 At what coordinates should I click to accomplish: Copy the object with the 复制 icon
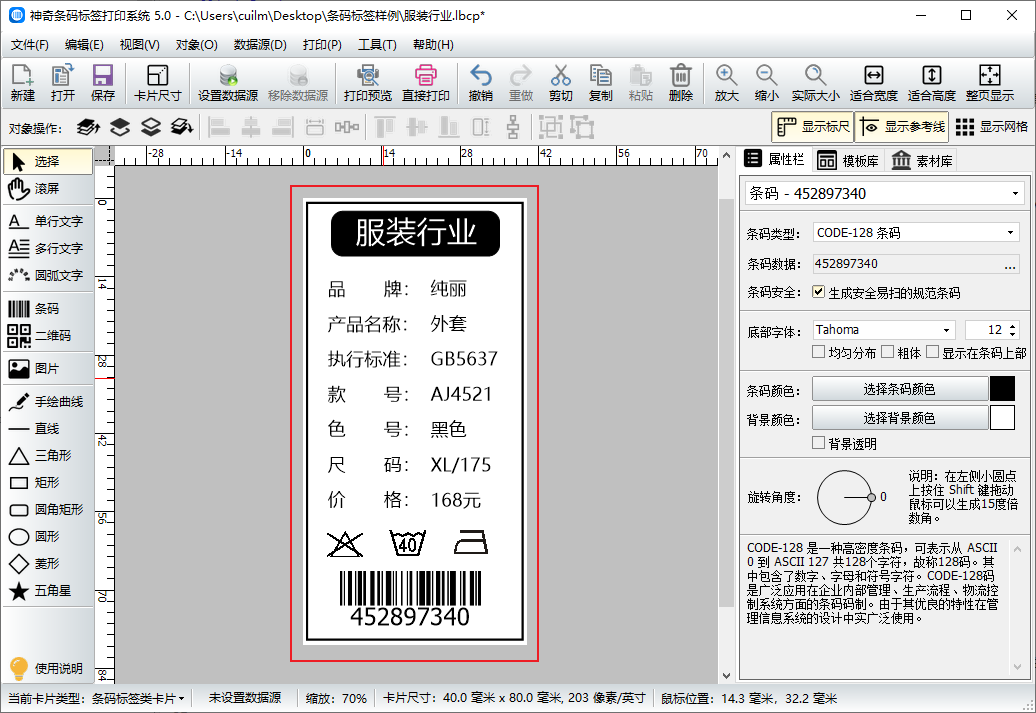point(601,83)
